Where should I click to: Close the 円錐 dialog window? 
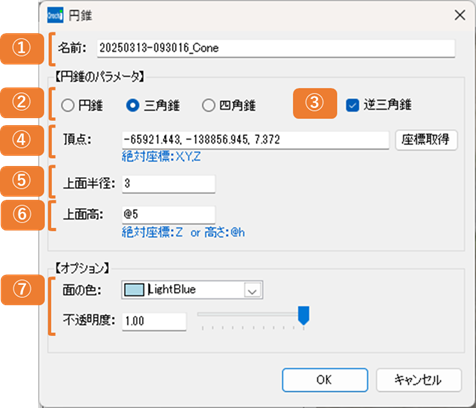pyautogui.click(x=460, y=15)
